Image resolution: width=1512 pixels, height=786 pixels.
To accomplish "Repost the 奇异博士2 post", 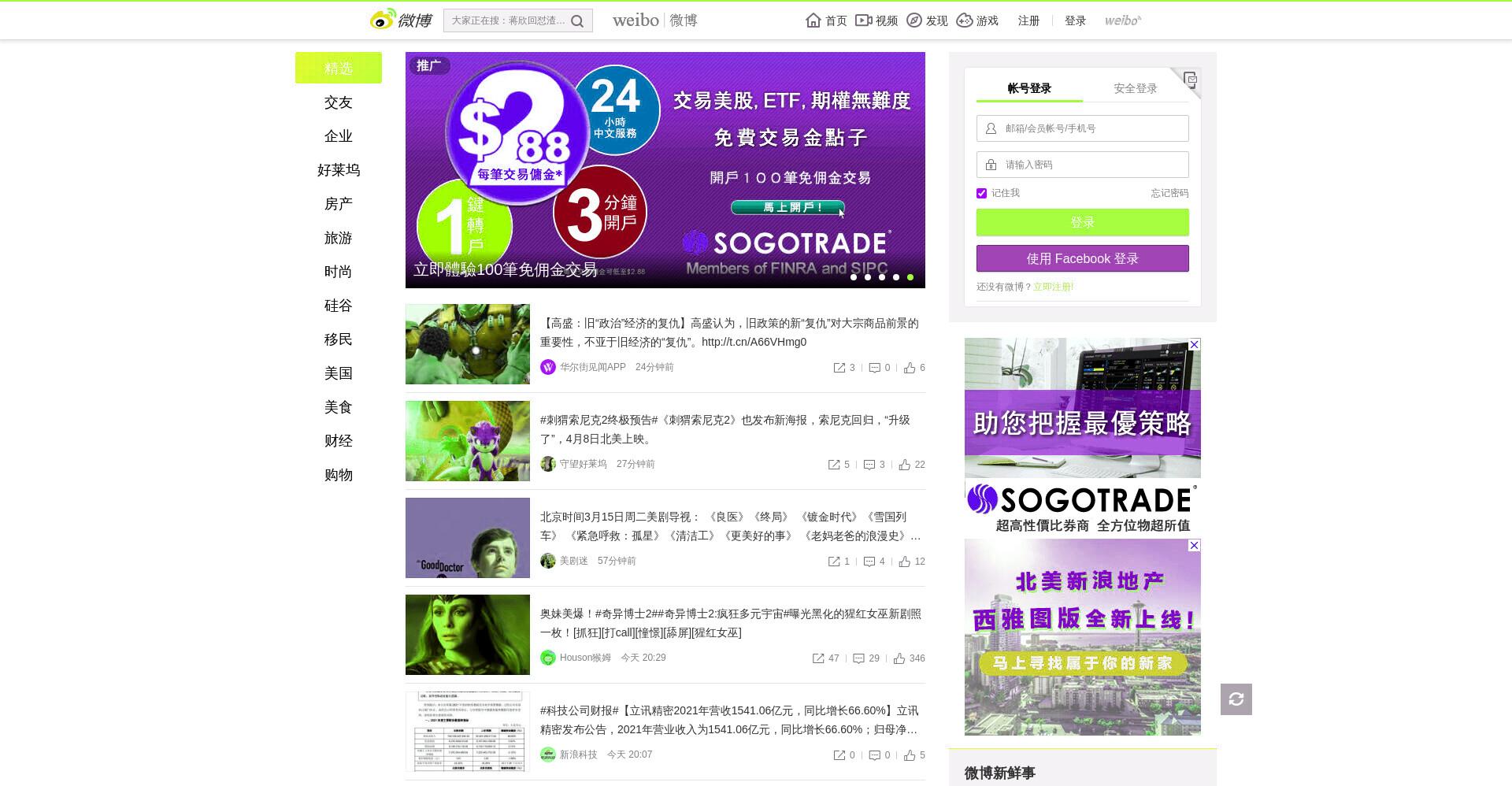I will pos(818,658).
